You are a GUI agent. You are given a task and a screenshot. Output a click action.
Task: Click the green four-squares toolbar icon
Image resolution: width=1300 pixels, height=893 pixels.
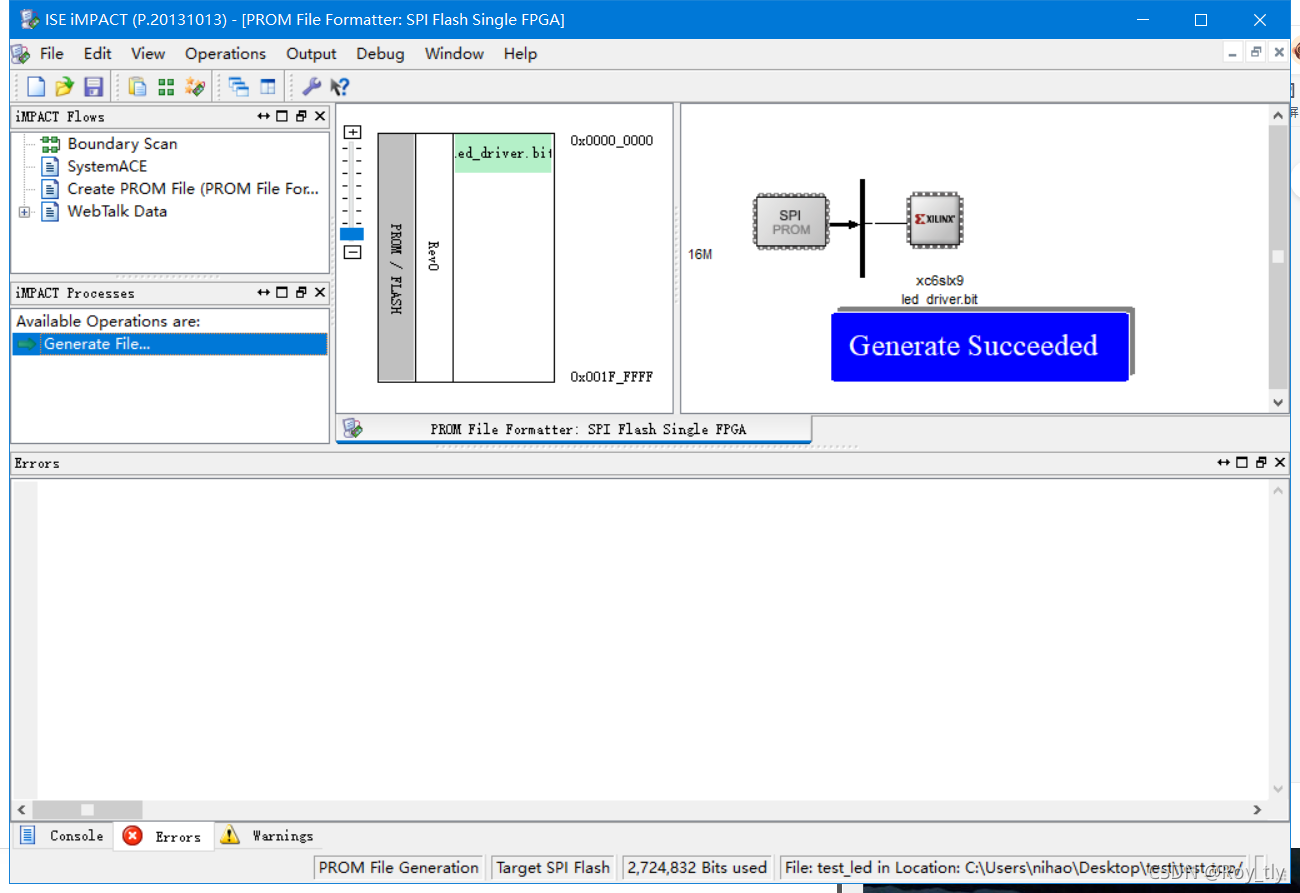[166, 87]
